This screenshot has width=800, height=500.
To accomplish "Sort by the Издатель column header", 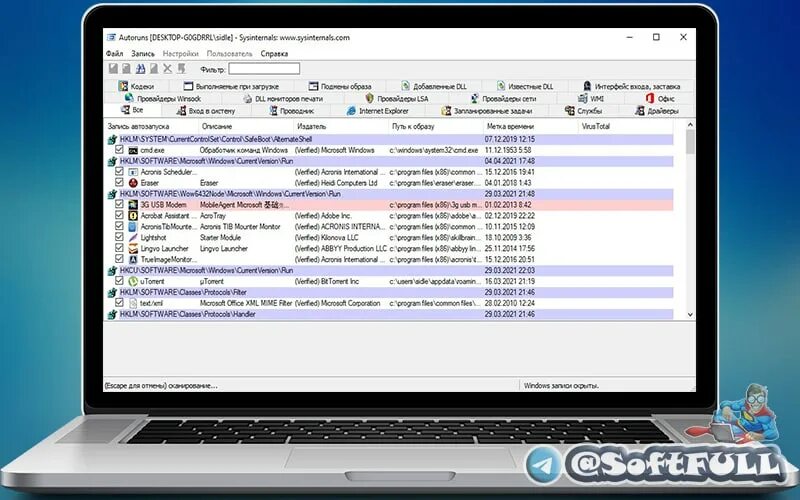I will [x=342, y=126].
